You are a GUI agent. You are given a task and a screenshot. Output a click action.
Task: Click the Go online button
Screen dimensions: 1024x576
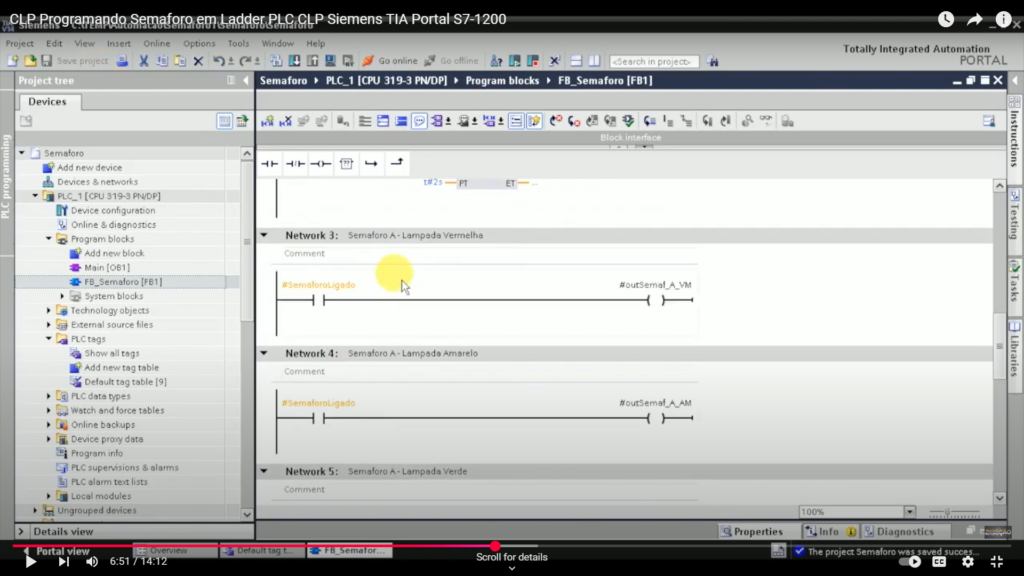coord(391,61)
